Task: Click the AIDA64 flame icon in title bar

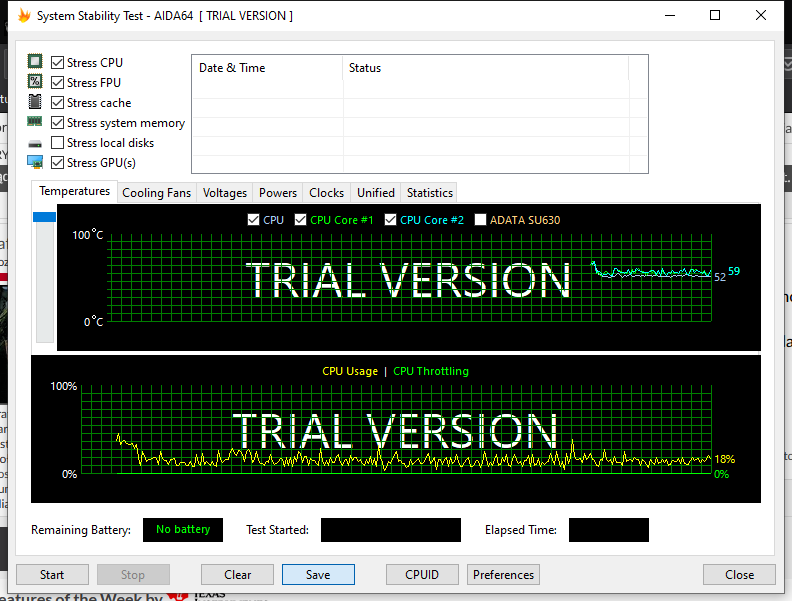Action: click(x=24, y=15)
